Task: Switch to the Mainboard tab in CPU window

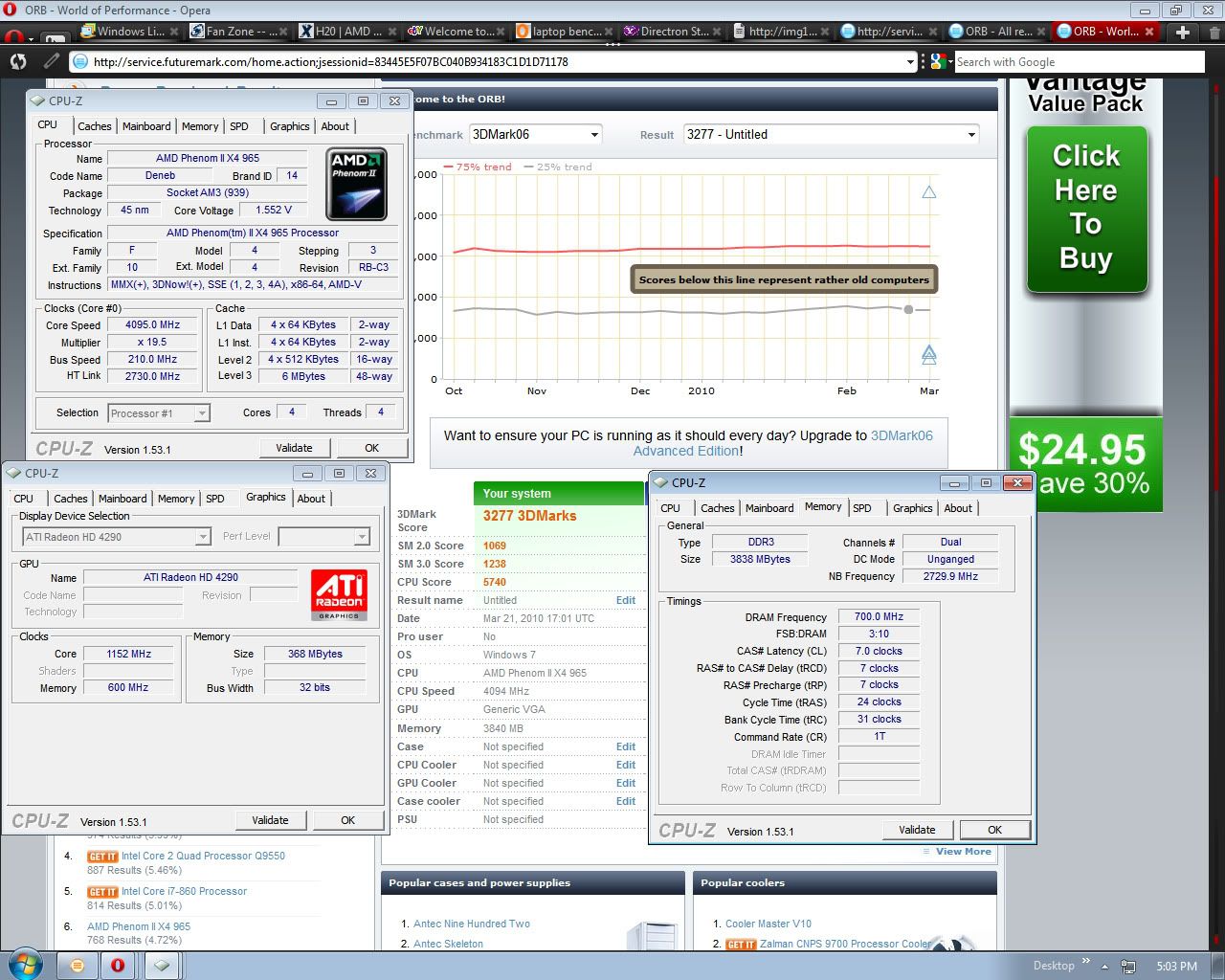Action: point(146,126)
